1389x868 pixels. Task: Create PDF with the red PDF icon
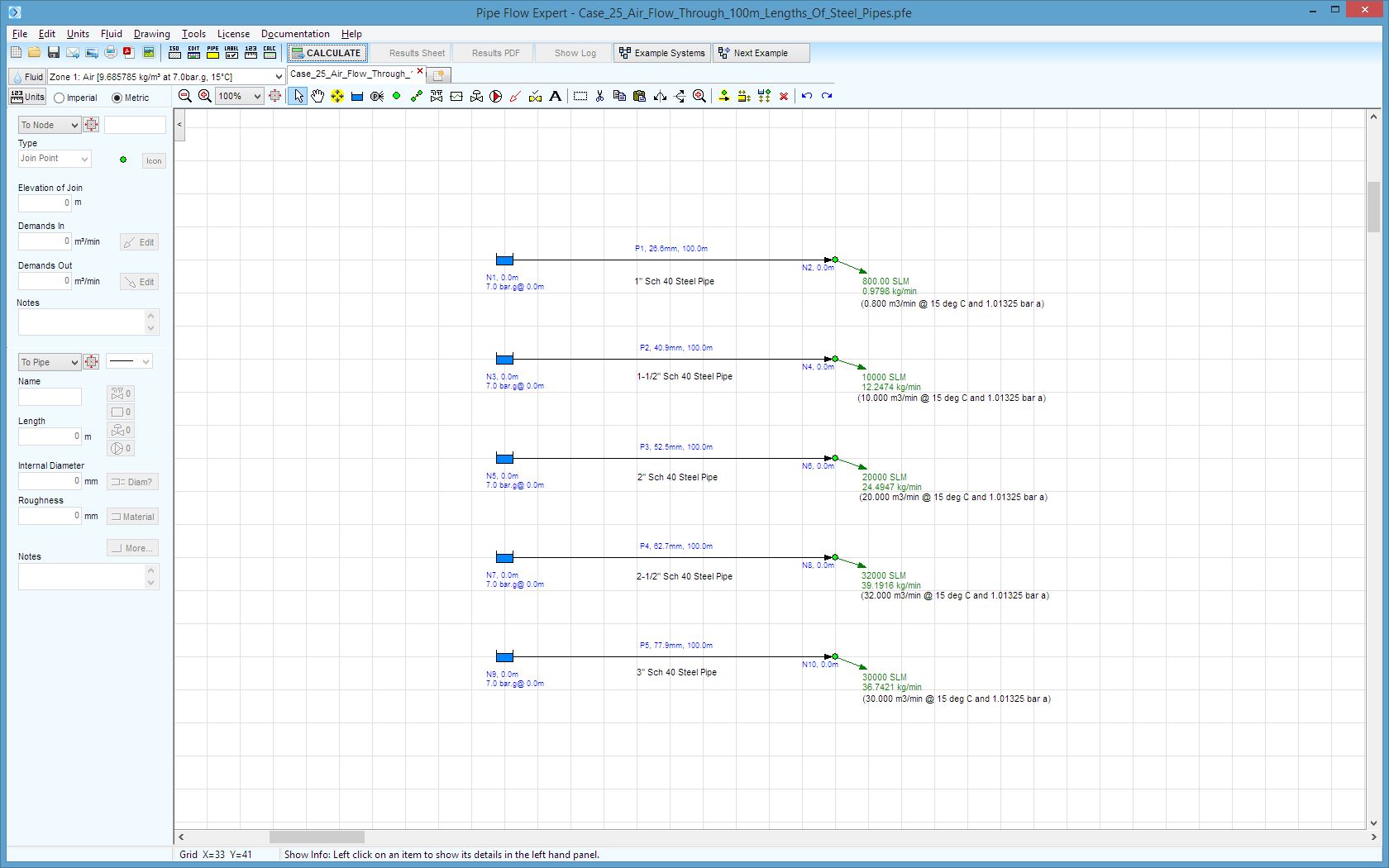(x=129, y=53)
